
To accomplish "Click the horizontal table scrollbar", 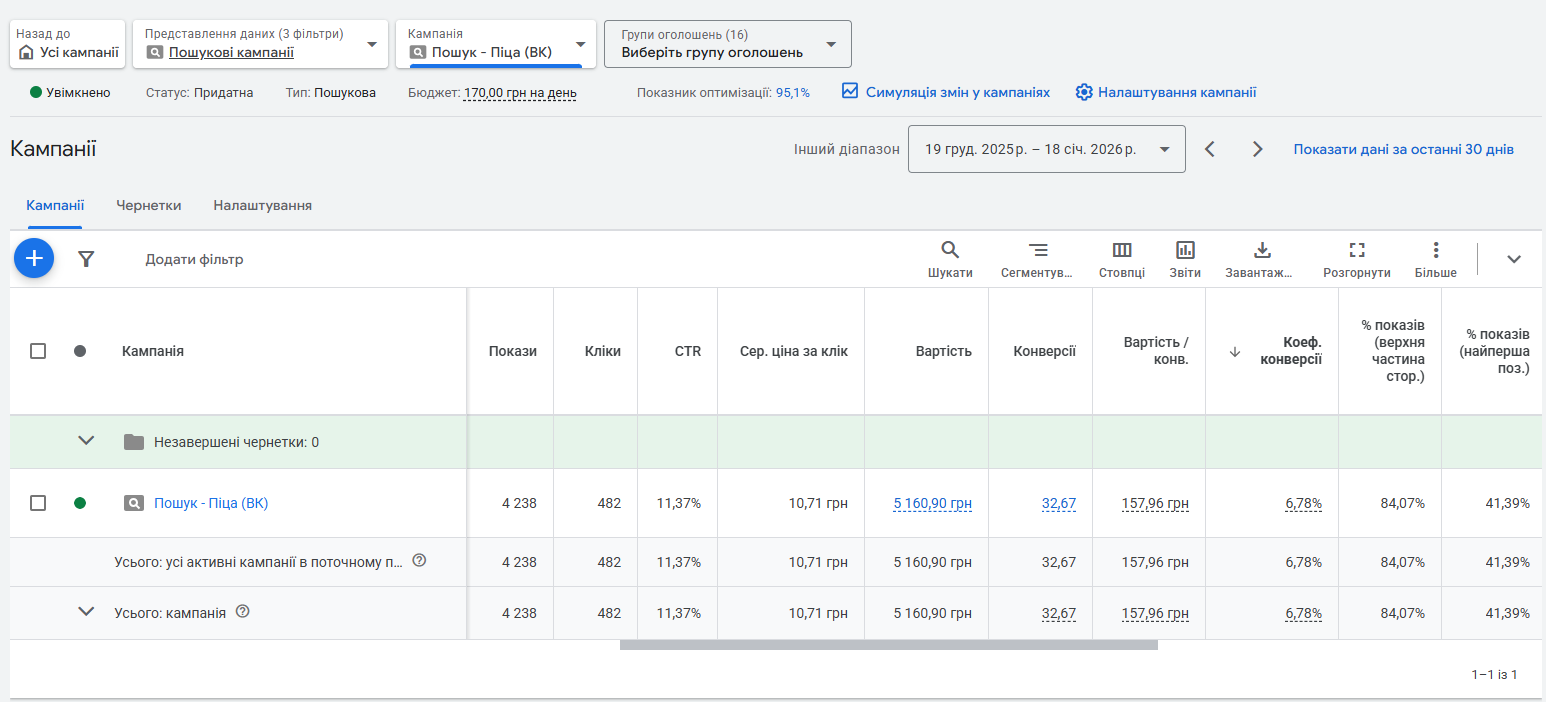I will pos(888,645).
